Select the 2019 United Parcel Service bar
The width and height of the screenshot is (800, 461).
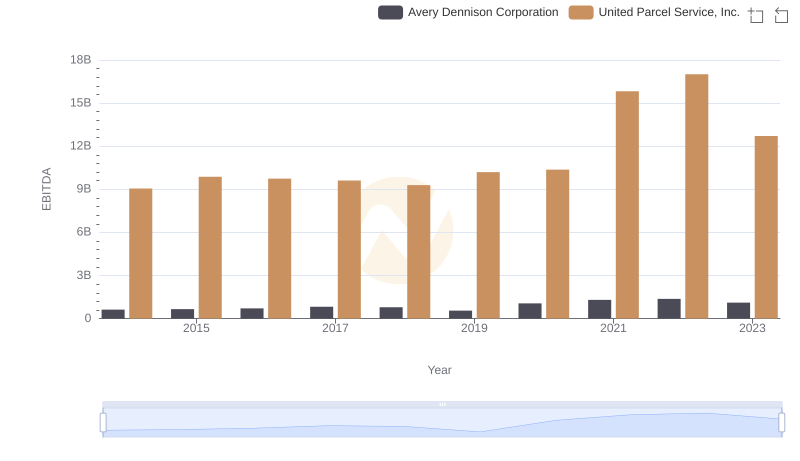(488, 245)
